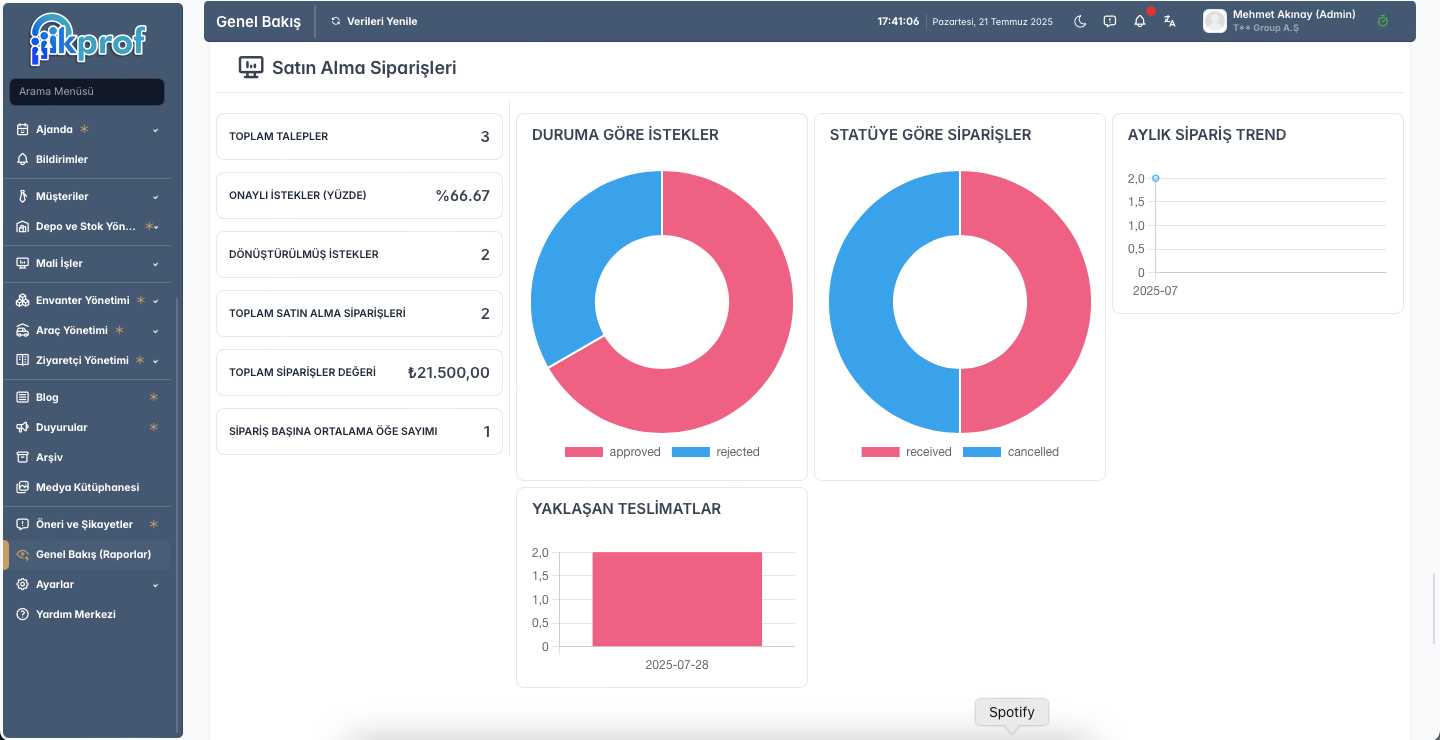
Task: Open the chat messages icon
Action: pos(1110,21)
